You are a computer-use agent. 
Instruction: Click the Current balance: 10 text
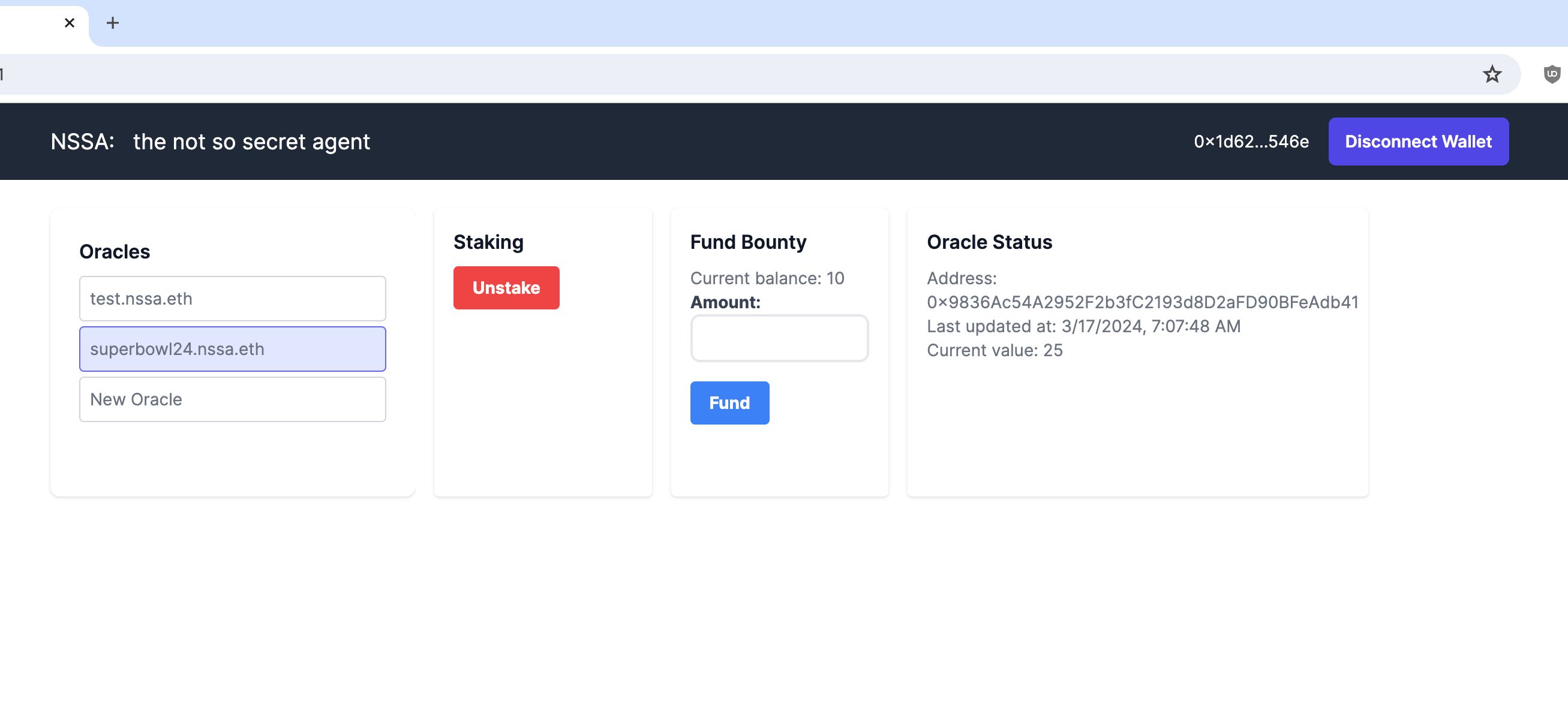pos(767,279)
